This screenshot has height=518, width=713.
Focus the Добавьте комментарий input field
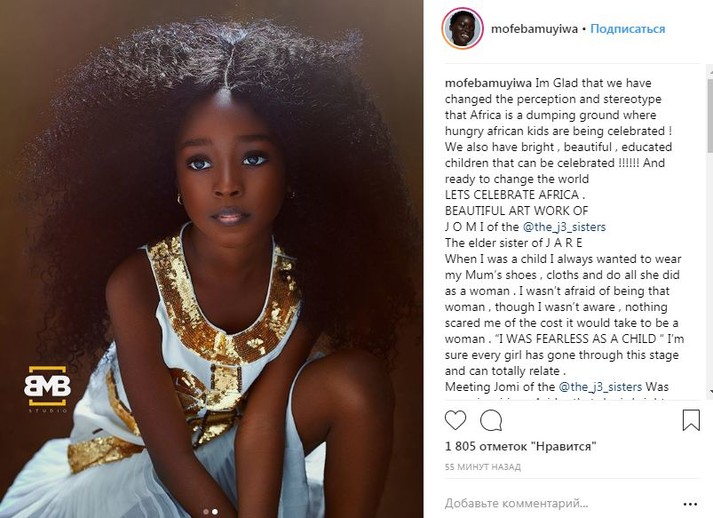coord(559,503)
